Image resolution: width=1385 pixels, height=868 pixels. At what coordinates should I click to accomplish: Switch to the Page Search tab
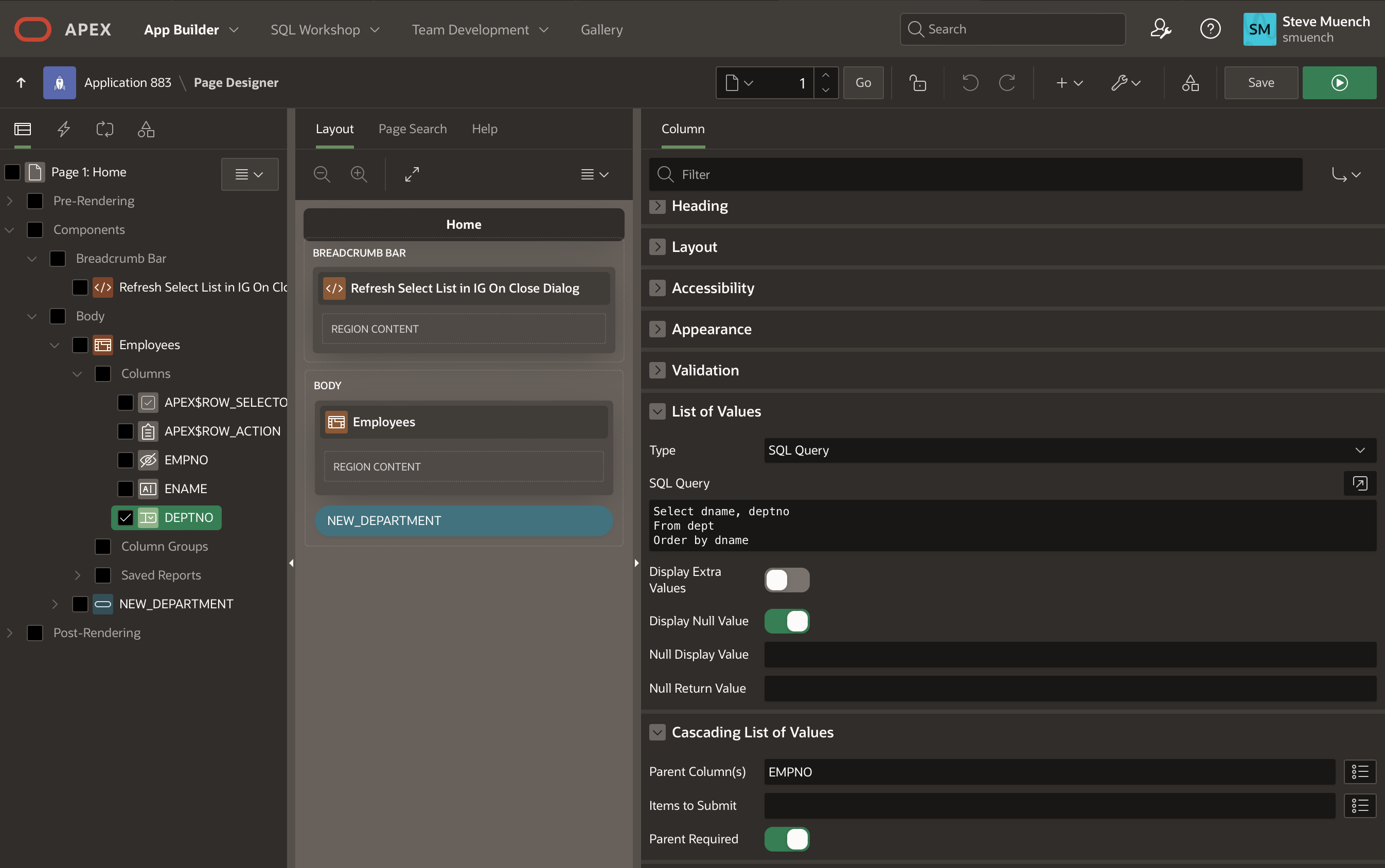click(412, 129)
